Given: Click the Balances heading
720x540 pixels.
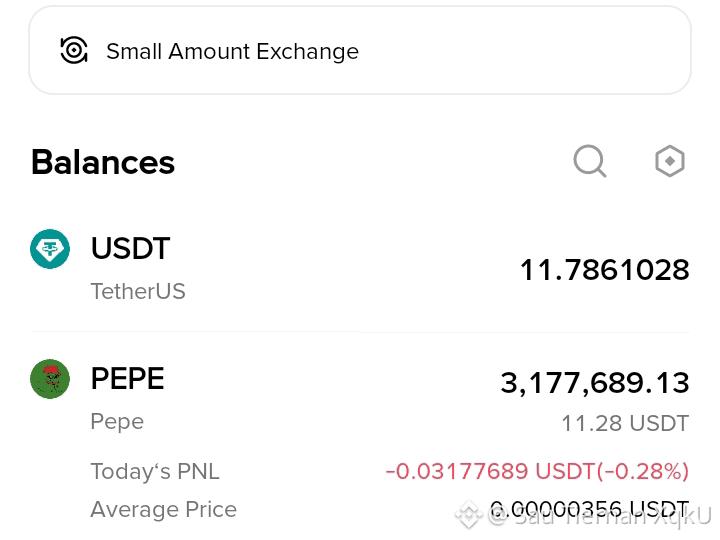Looking at the screenshot, I should point(103,162).
